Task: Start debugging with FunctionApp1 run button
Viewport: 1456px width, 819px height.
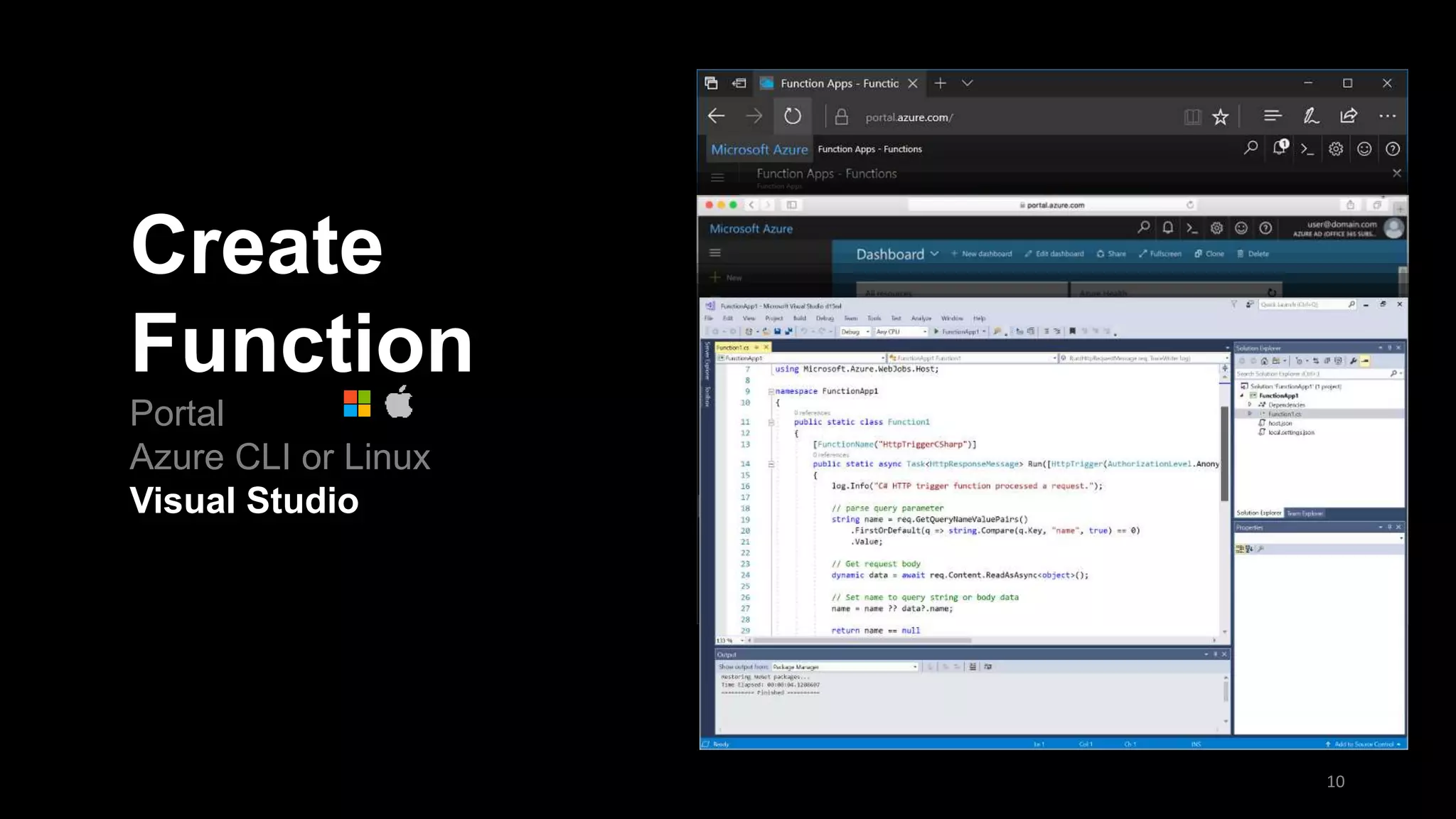Action: [960, 331]
